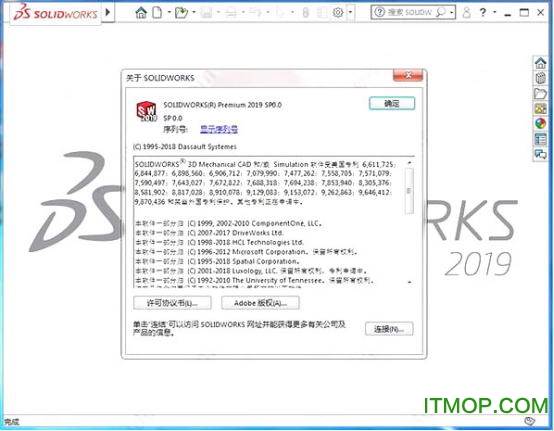Viewport: 554px width, 431px height.
Task: Click the text 'SOLIDWORKS(R) Premium 2019 SP0.0'
Action: pos(223,105)
